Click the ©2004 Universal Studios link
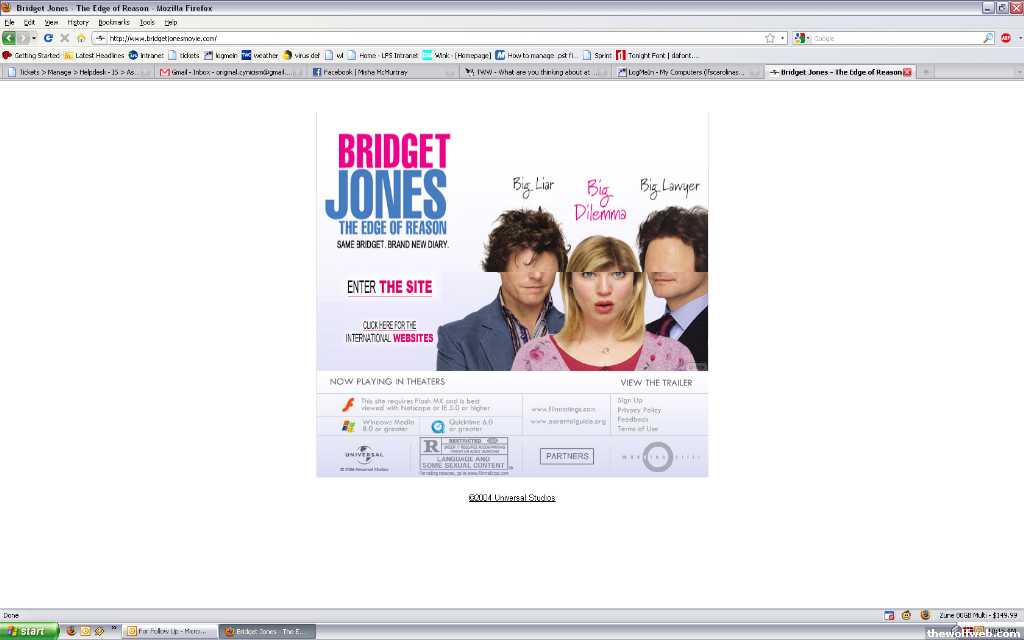 [x=512, y=498]
